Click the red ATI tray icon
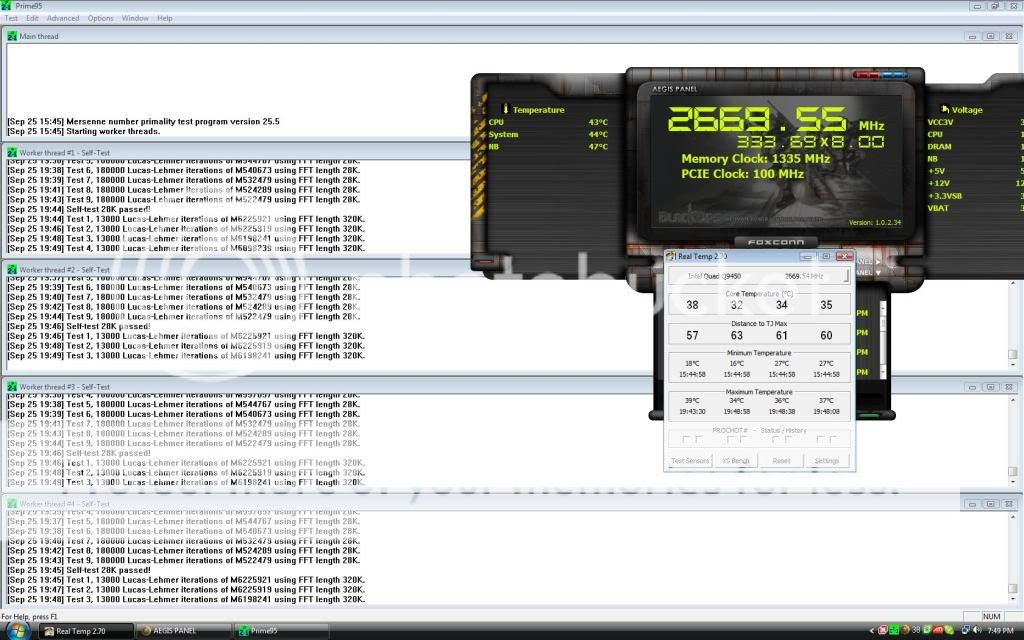1024x640 pixels. click(937, 630)
